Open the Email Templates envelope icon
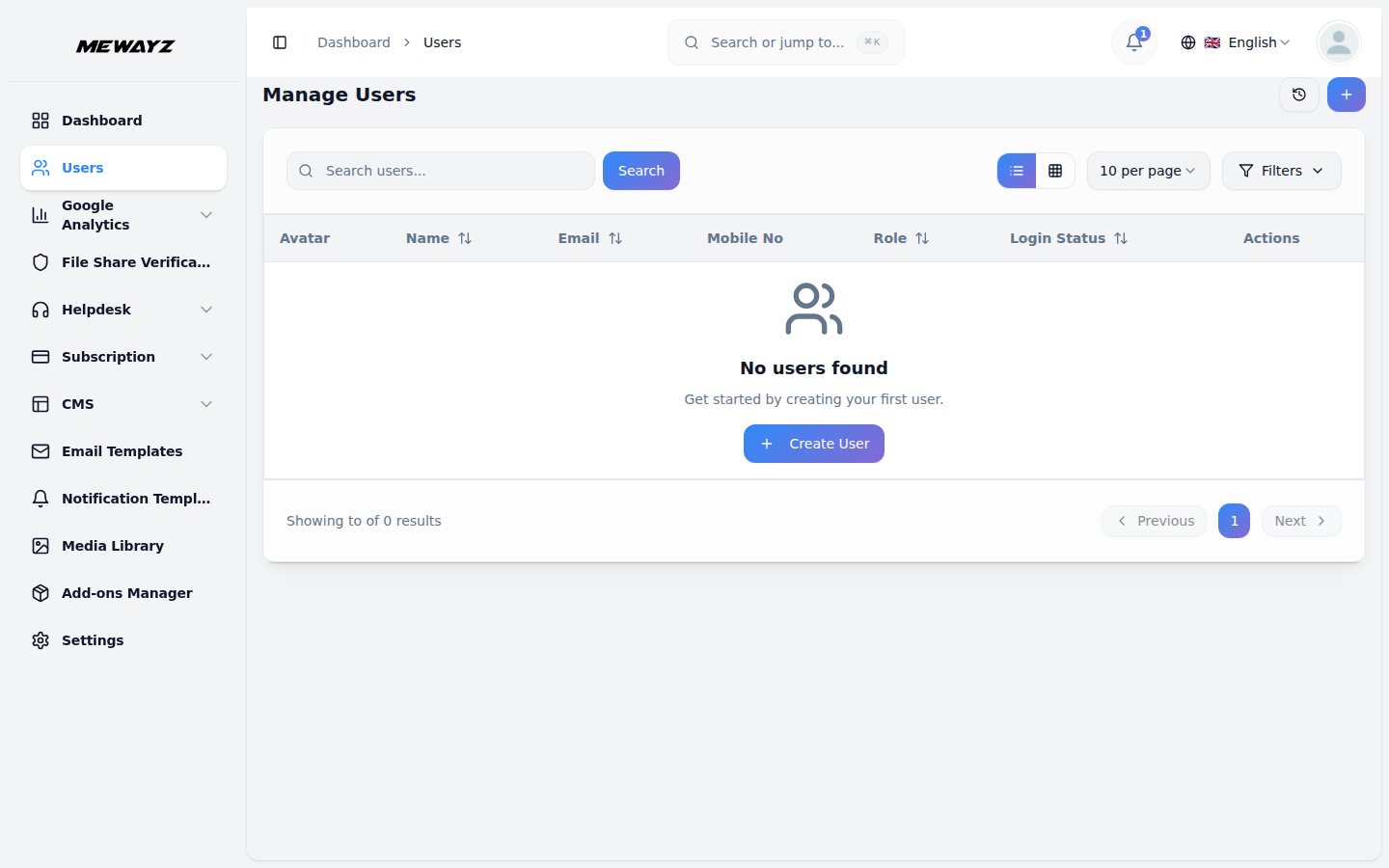 (x=40, y=450)
